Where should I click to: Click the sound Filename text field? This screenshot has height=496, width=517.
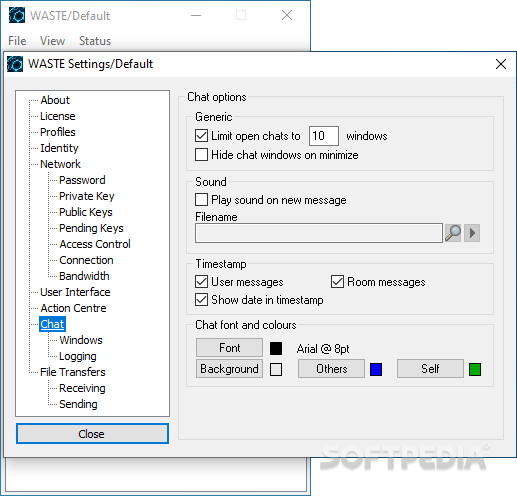click(x=319, y=233)
